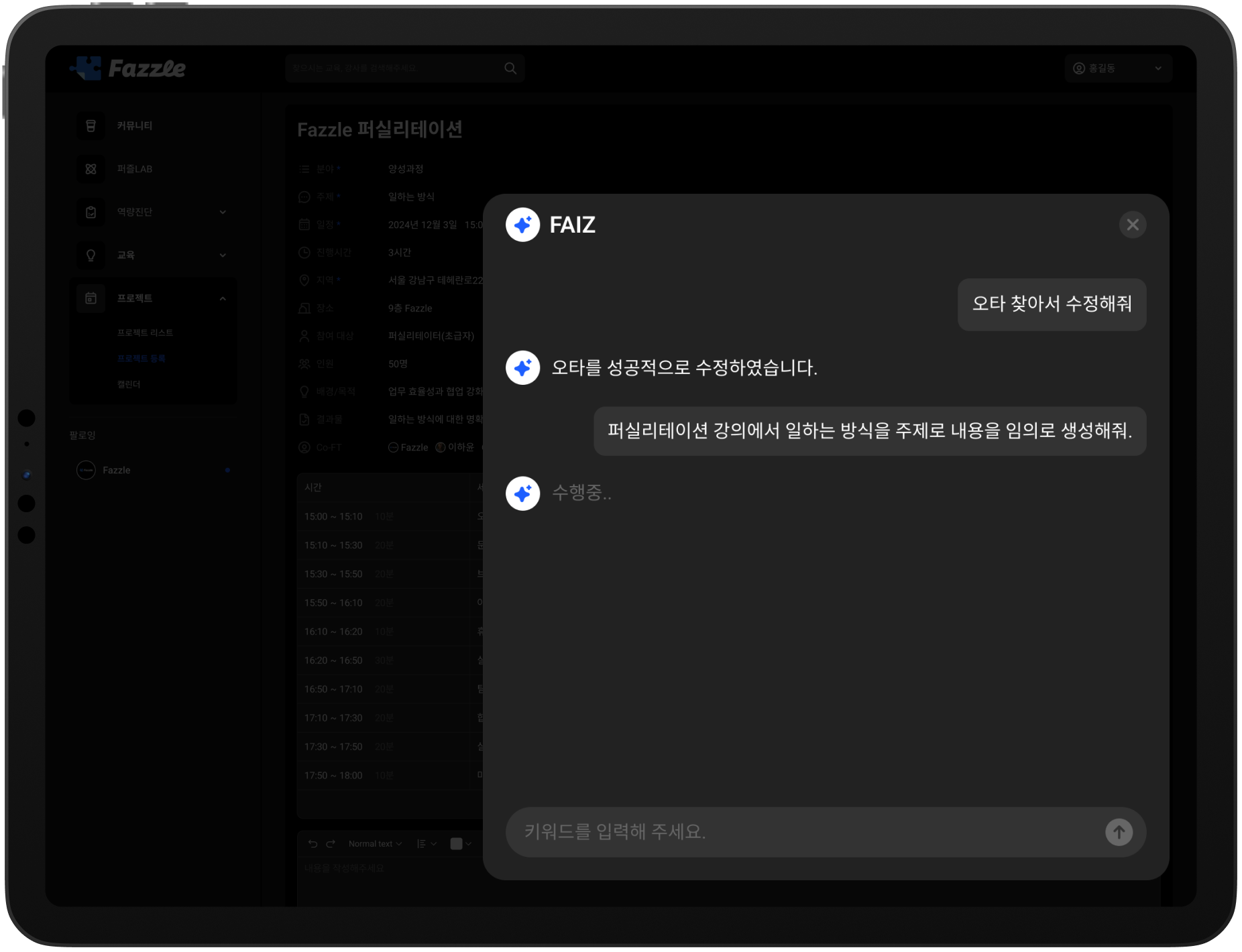Viewport: 1242px width, 952px height.
Task: Click the 인원 group icon
Action: (304, 364)
